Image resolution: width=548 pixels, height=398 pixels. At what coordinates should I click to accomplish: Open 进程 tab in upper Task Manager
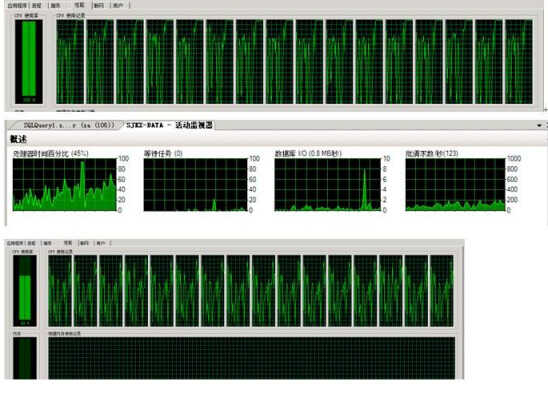click(37, 6)
